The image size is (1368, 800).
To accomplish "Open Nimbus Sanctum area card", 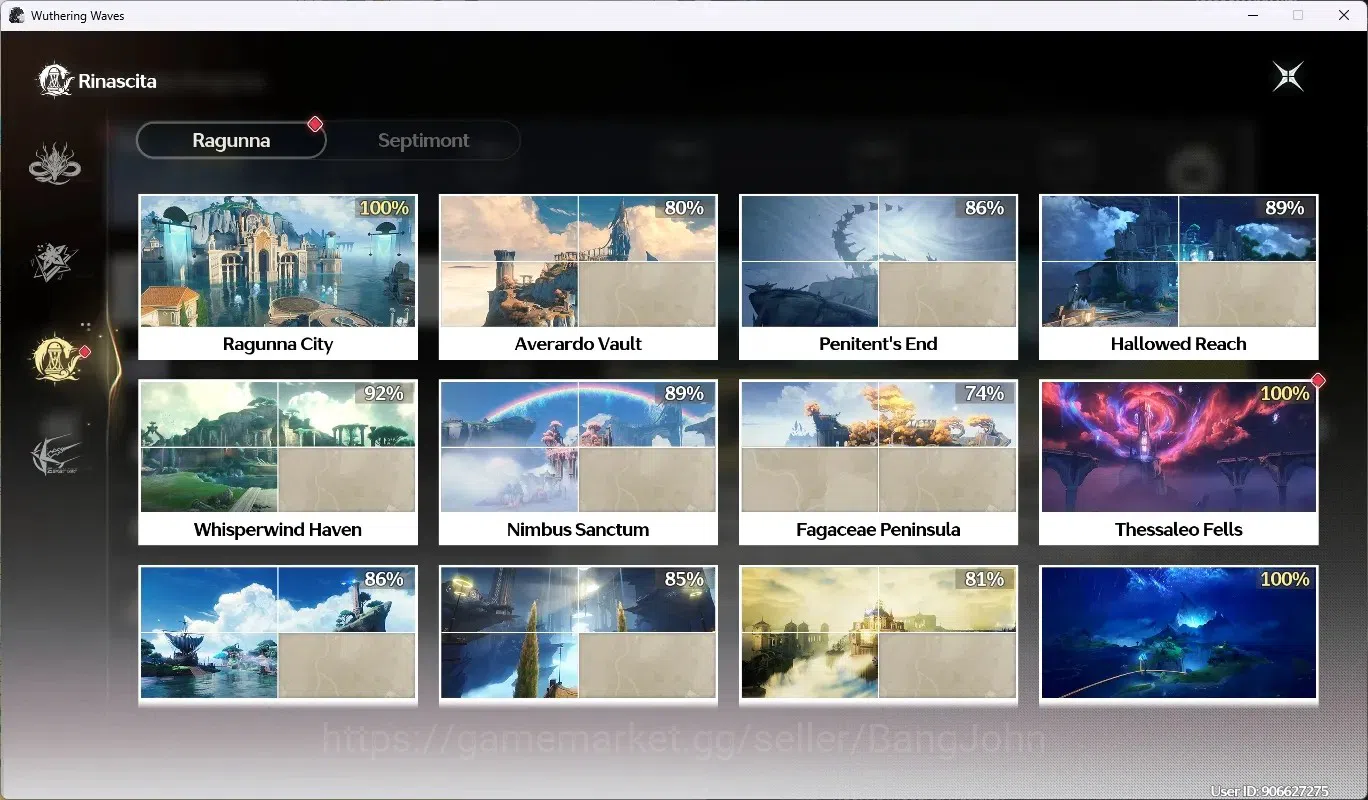I will pos(578,462).
